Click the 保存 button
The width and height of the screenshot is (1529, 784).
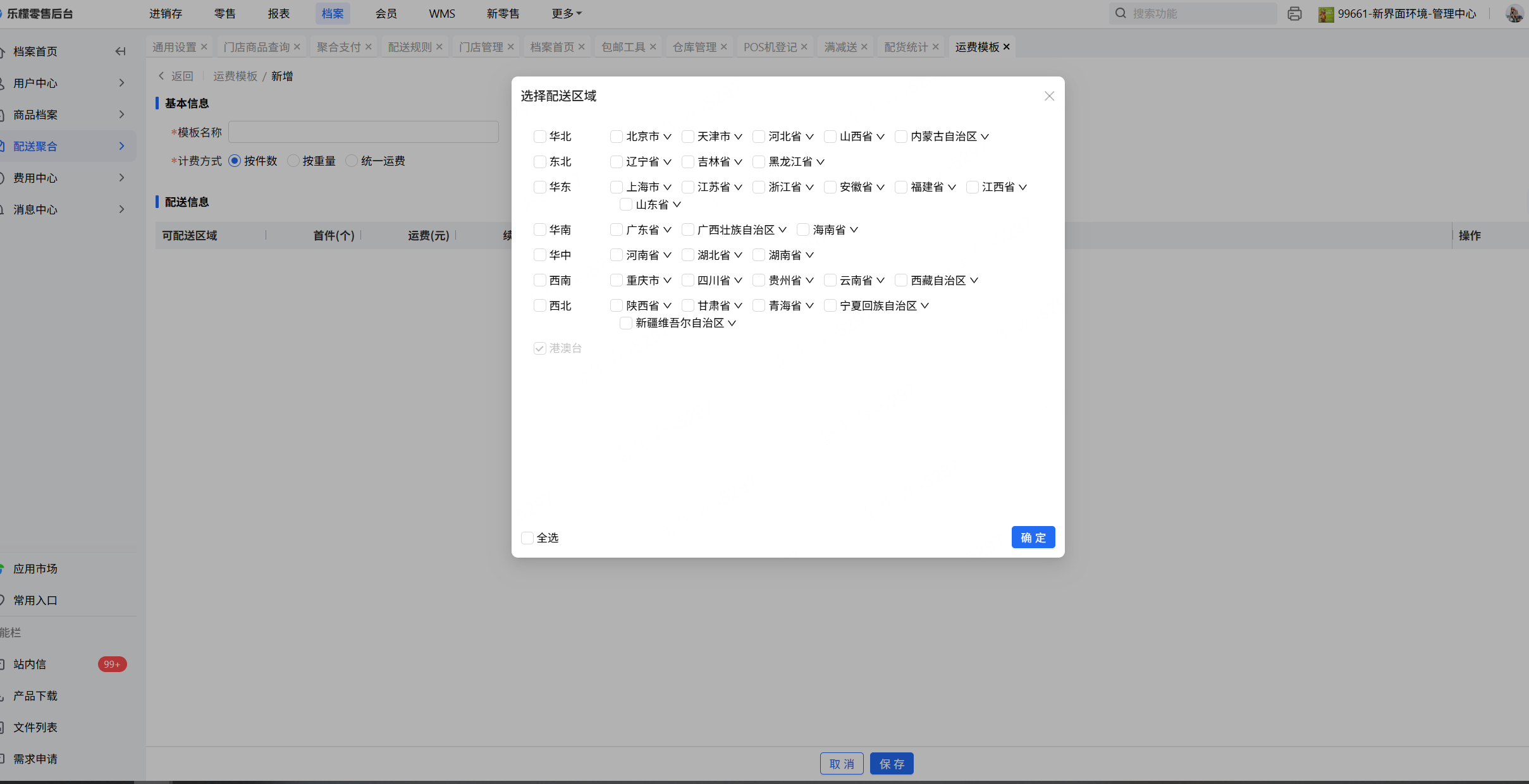pyautogui.click(x=891, y=764)
